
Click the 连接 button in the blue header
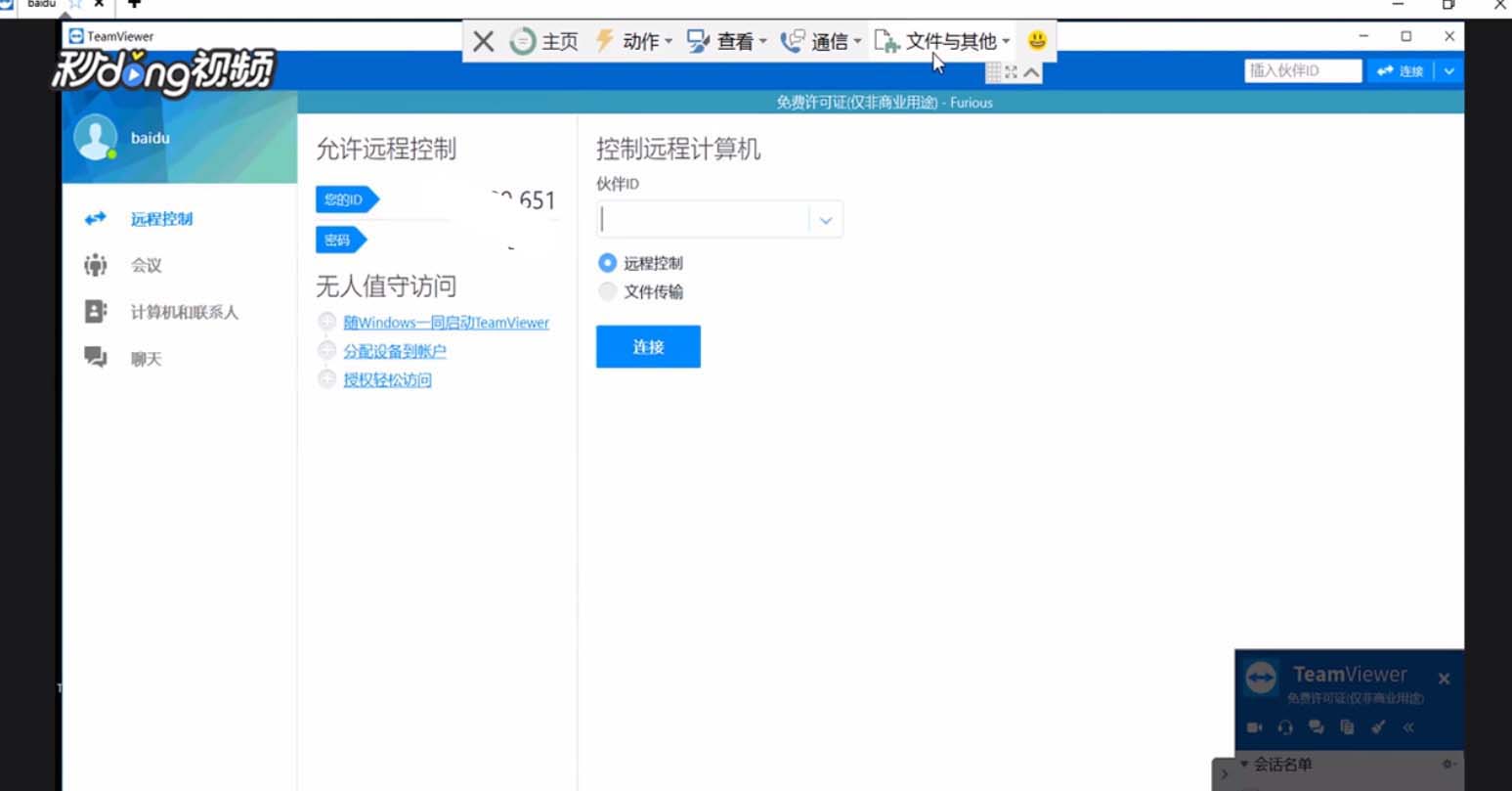1400,70
